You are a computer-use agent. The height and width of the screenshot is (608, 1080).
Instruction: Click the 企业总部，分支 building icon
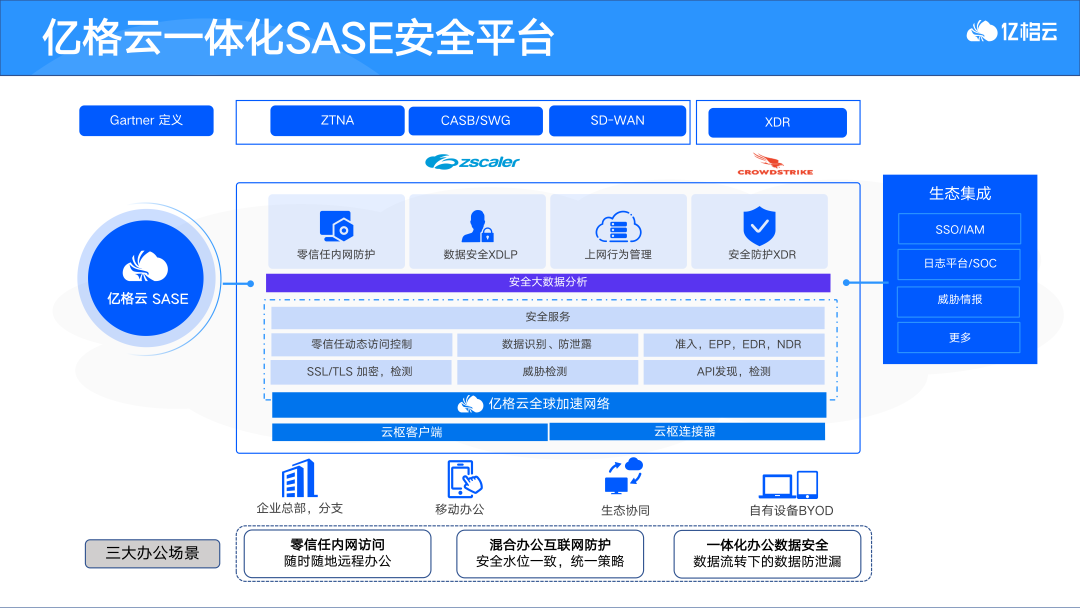click(299, 478)
